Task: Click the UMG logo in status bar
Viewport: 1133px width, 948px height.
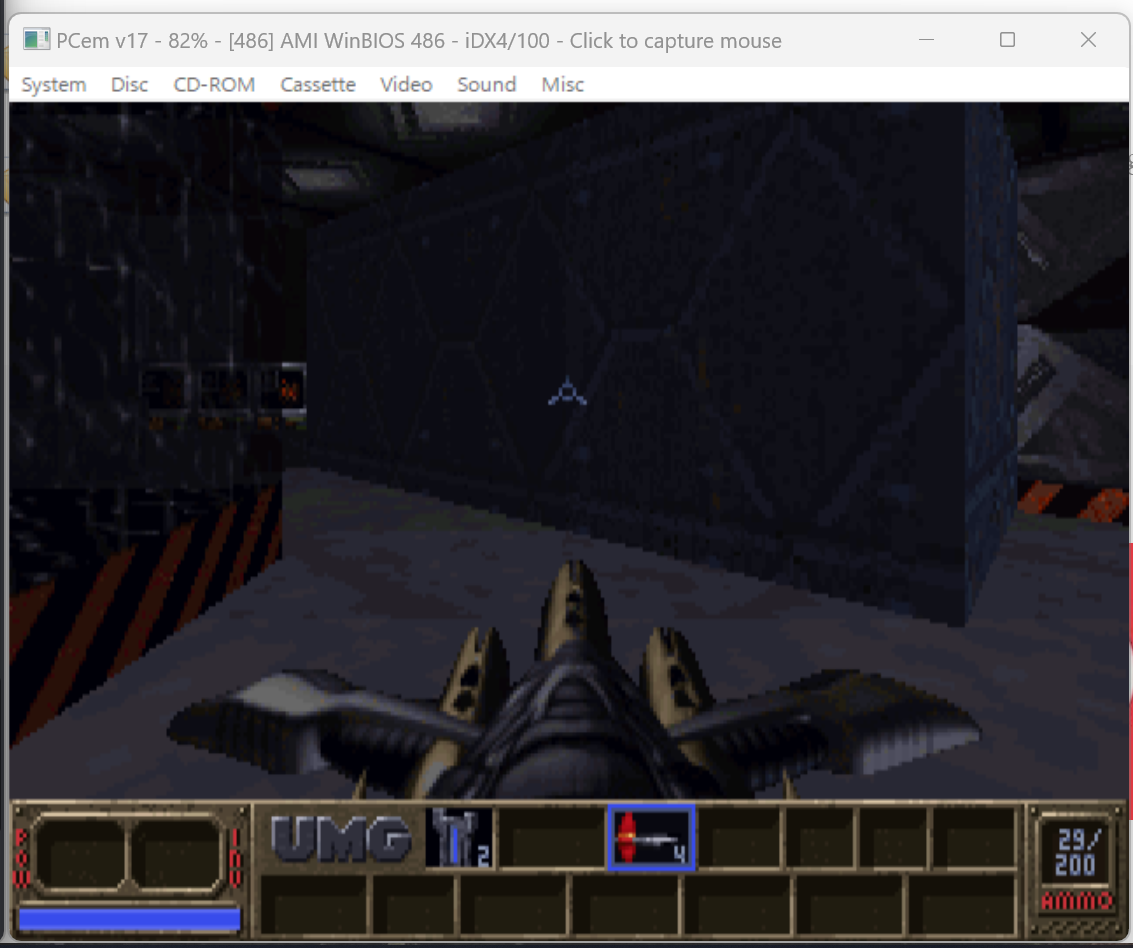Action: tap(341, 838)
